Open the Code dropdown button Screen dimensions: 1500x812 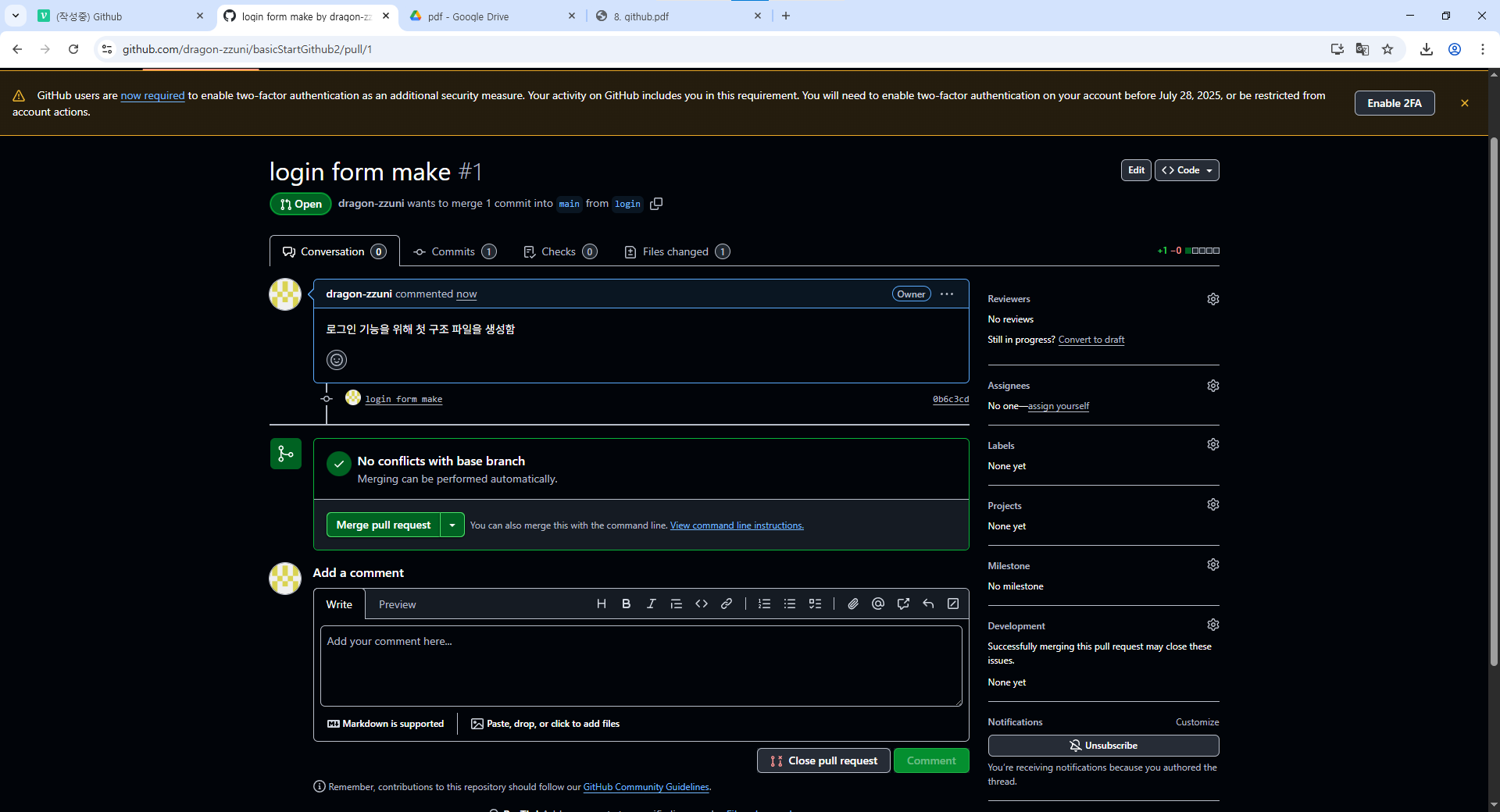[1187, 170]
